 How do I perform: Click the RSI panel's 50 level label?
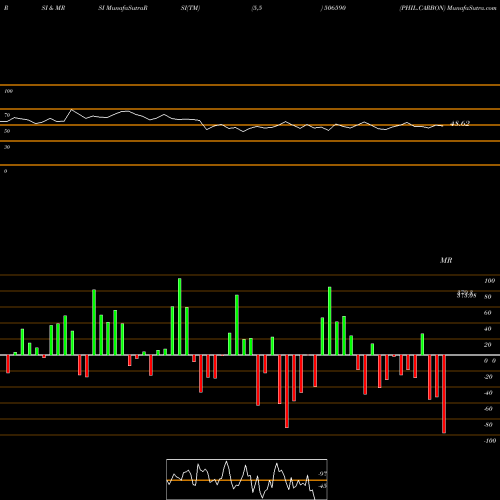[x=7, y=131]
